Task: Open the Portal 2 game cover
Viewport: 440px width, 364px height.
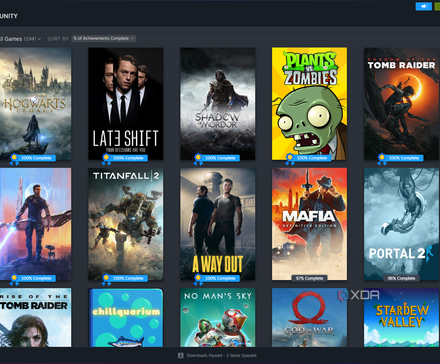Action: [x=401, y=224]
